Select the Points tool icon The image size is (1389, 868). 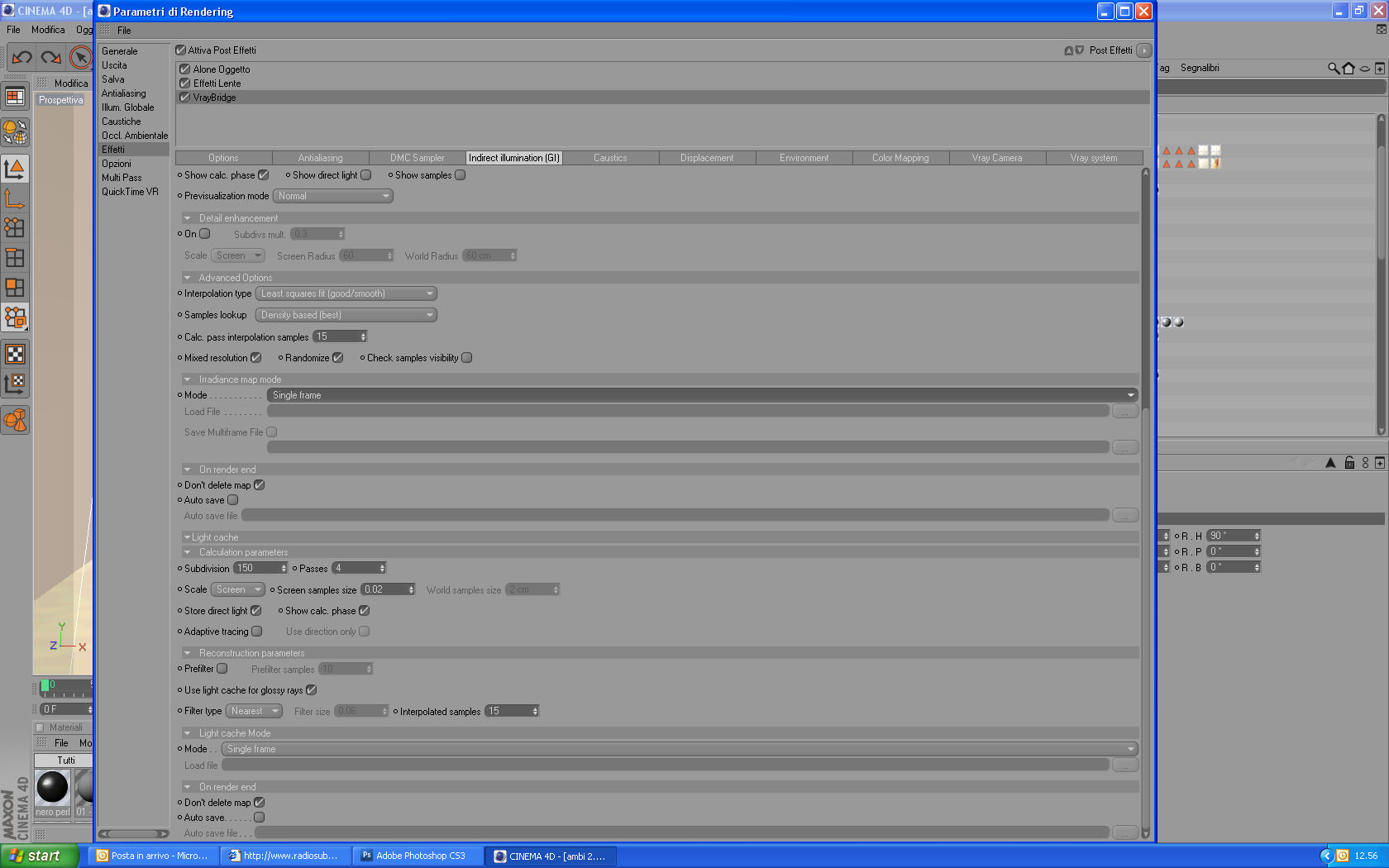(x=15, y=228)
